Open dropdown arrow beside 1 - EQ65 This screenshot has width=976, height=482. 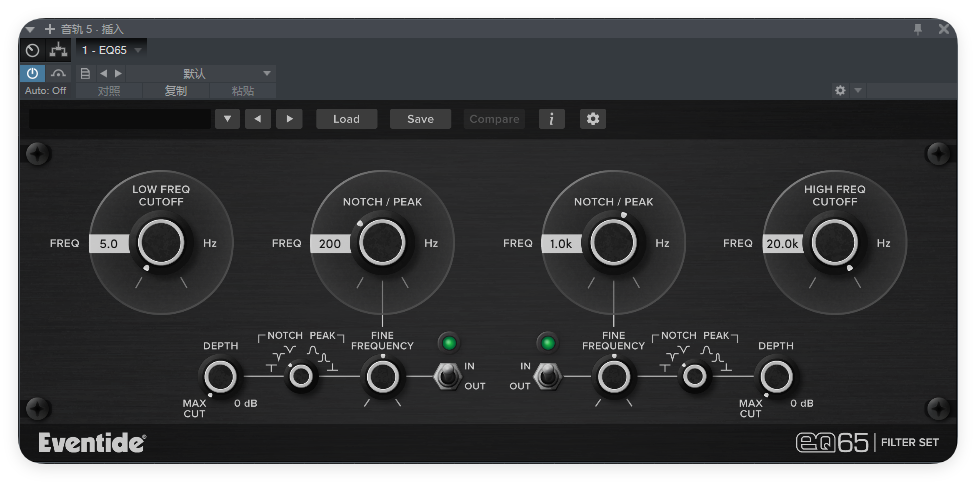(138, 50)
